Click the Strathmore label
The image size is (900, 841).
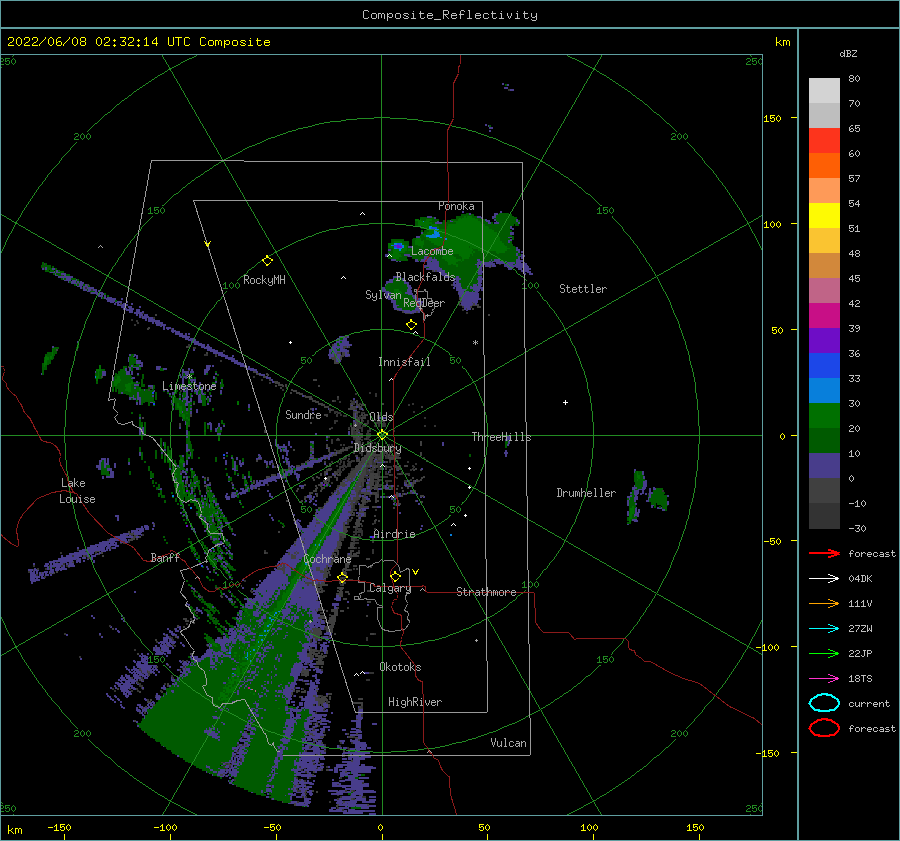click(x=486, y=592)
